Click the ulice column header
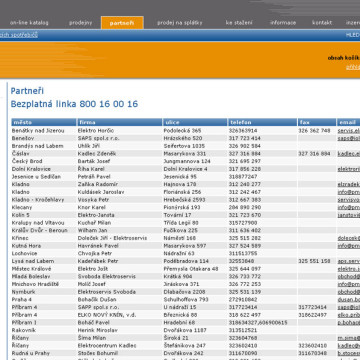Viewport: 360px width, 360px height. click(x=195, y=122)
